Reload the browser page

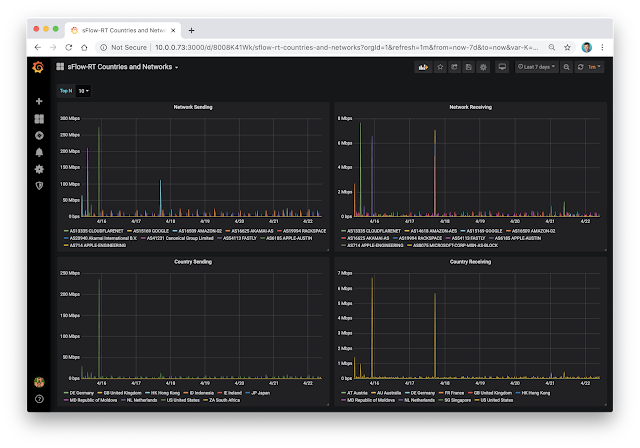coord(69,47)
